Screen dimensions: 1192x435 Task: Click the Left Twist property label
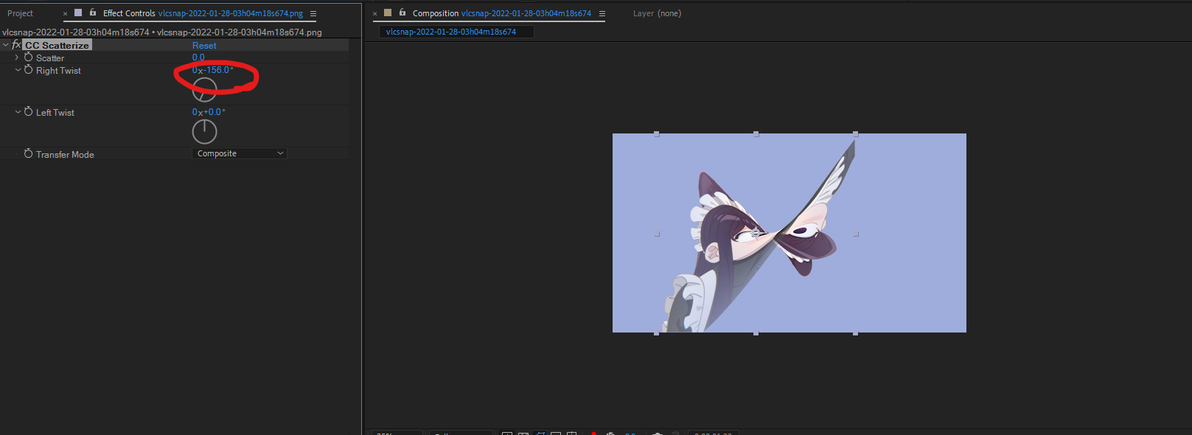(55, 113)
